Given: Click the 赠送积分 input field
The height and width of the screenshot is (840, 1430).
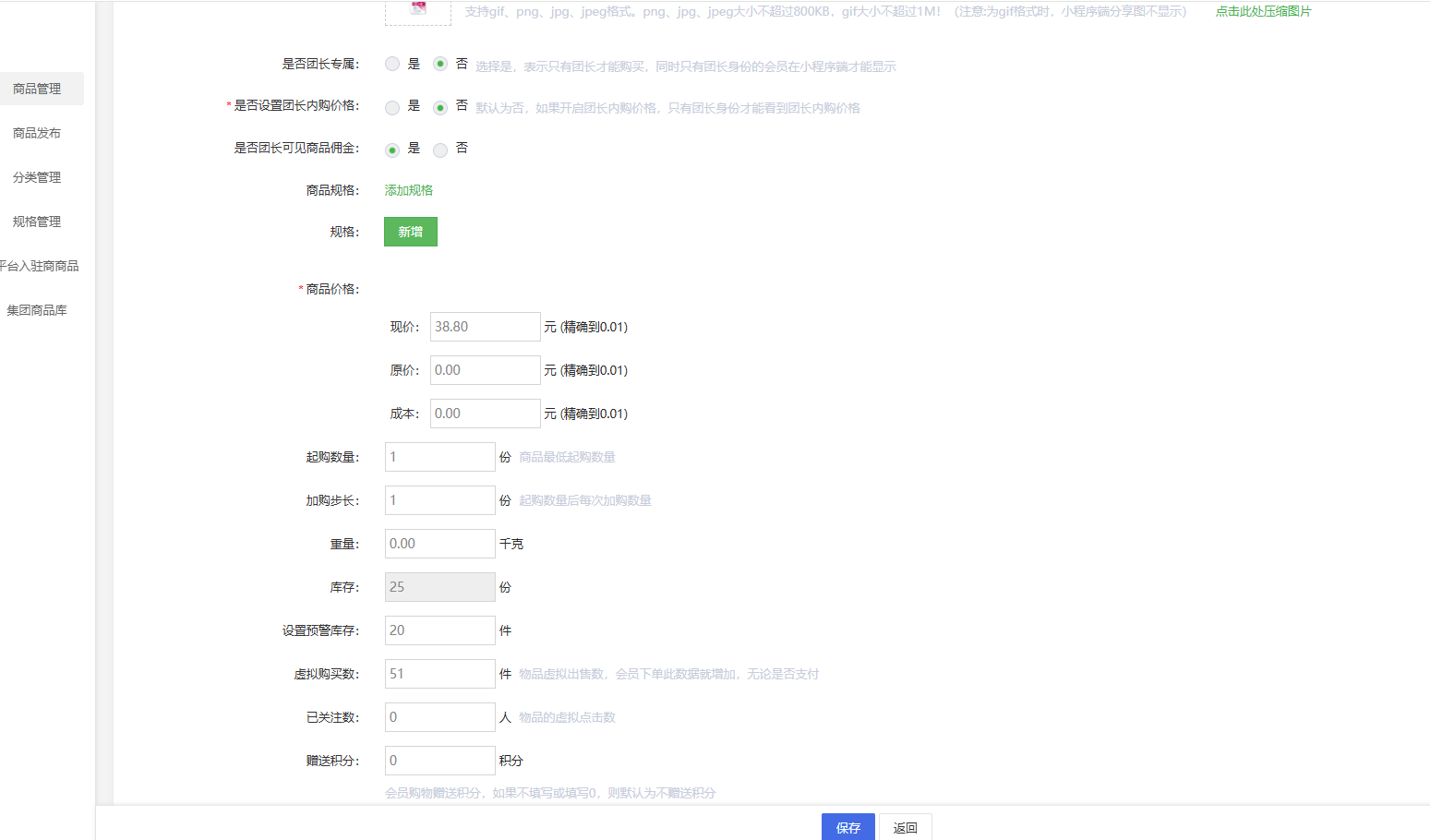Looking at the screenshot, I should (439, 761).
